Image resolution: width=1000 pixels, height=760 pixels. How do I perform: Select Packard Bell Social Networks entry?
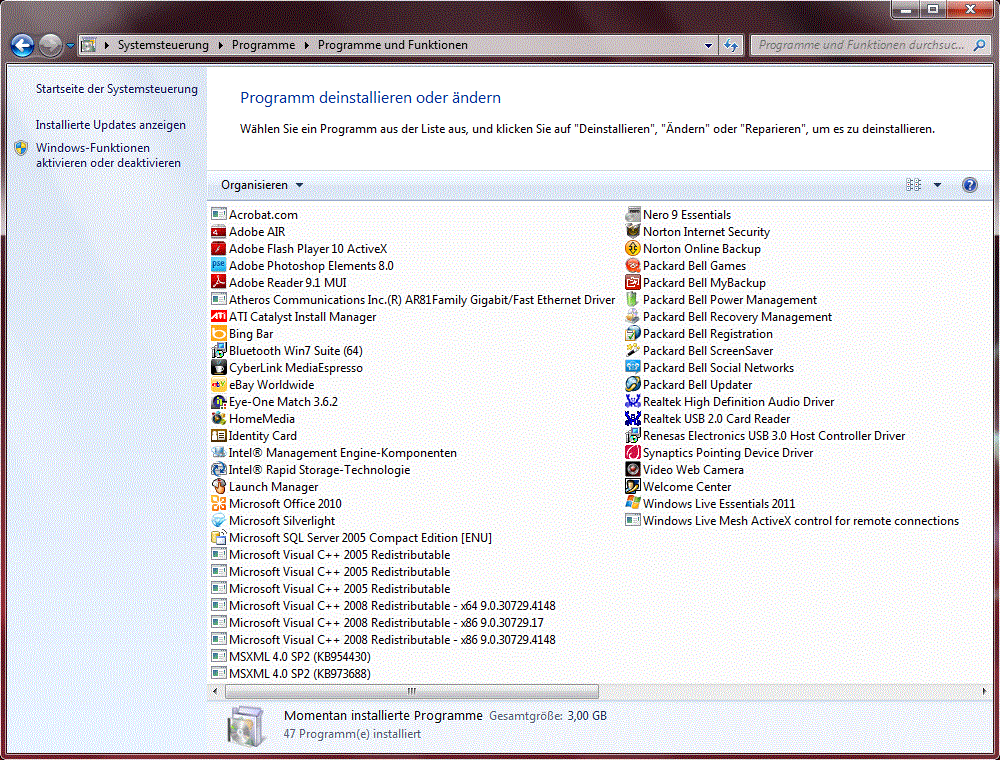coord(710,368)
